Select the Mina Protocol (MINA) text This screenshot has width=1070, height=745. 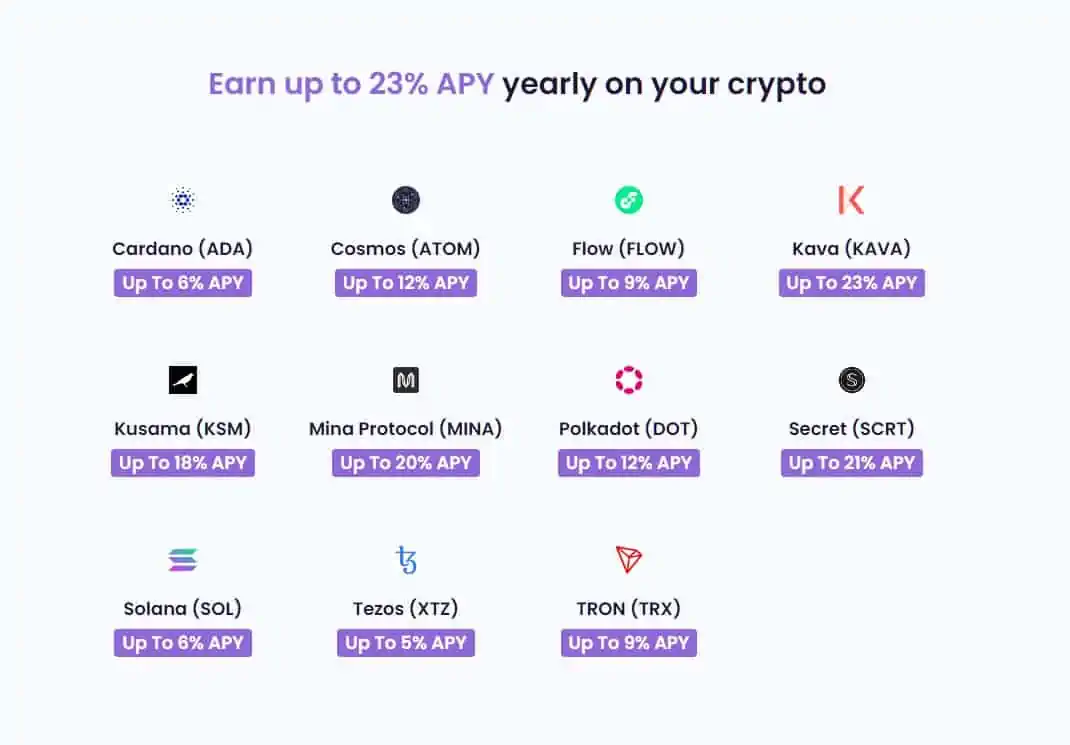[405, 428]
